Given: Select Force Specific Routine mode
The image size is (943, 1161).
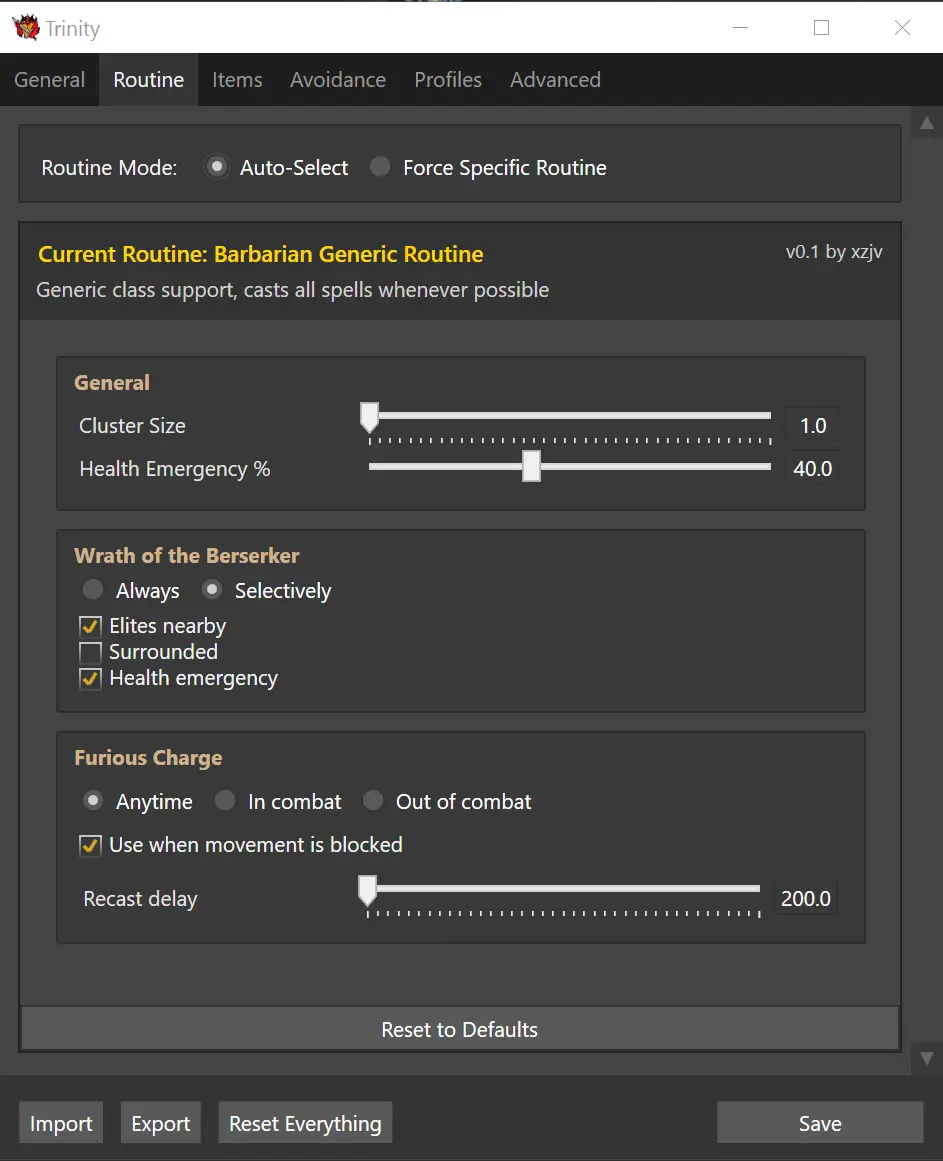Looking at the screenshot, I should (380, 167).
